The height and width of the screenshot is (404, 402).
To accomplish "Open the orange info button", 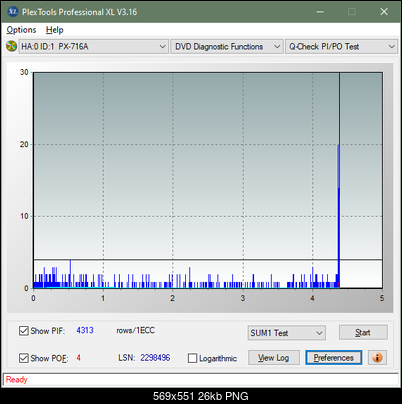I will 377,358.
